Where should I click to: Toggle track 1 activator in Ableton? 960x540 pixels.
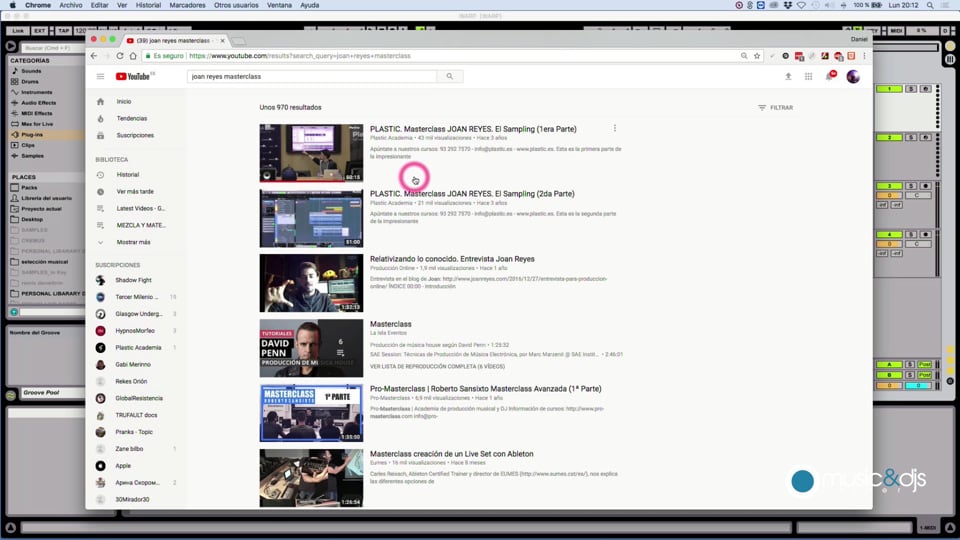[889, 89]
